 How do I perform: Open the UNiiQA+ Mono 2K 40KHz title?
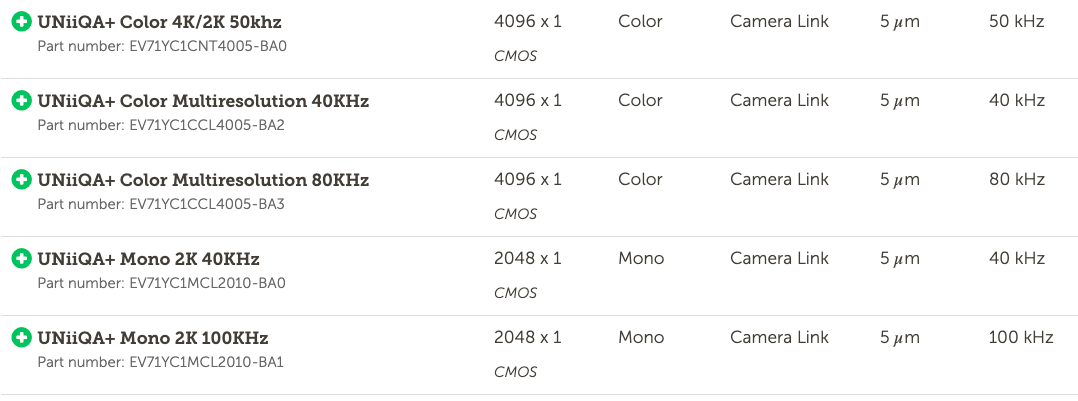[x=148, y=259]
